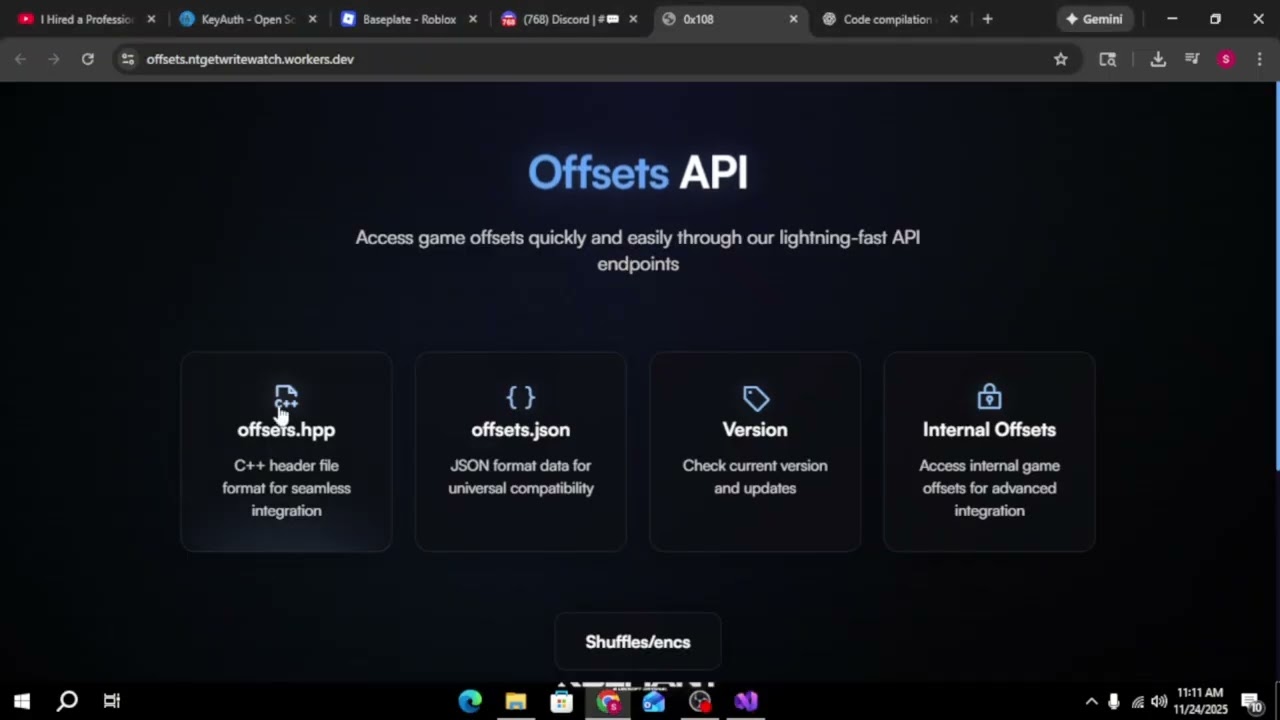Reload the page with the refresh icon

coord(88,59)
